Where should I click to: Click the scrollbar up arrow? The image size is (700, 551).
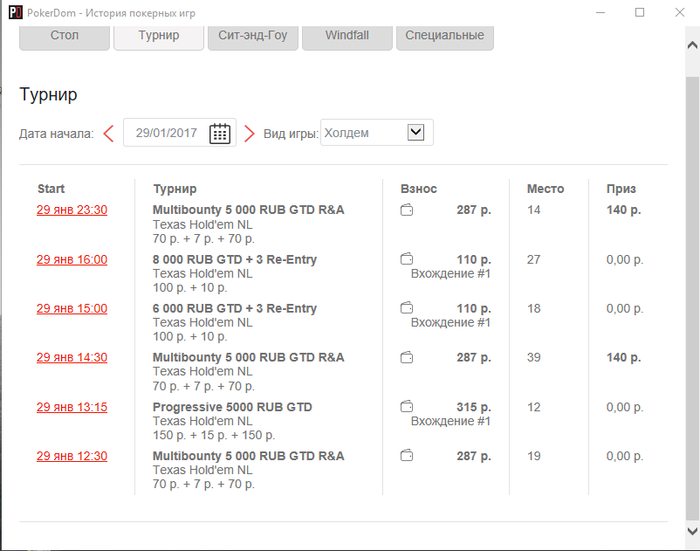point(692,45)
